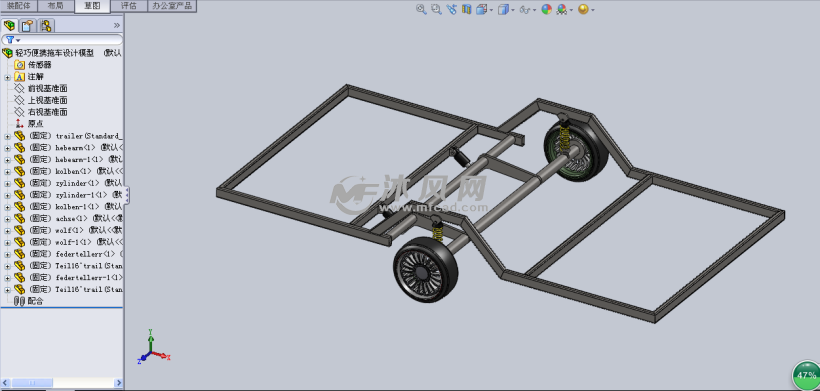Expand the kolben<1> component node

7,171
